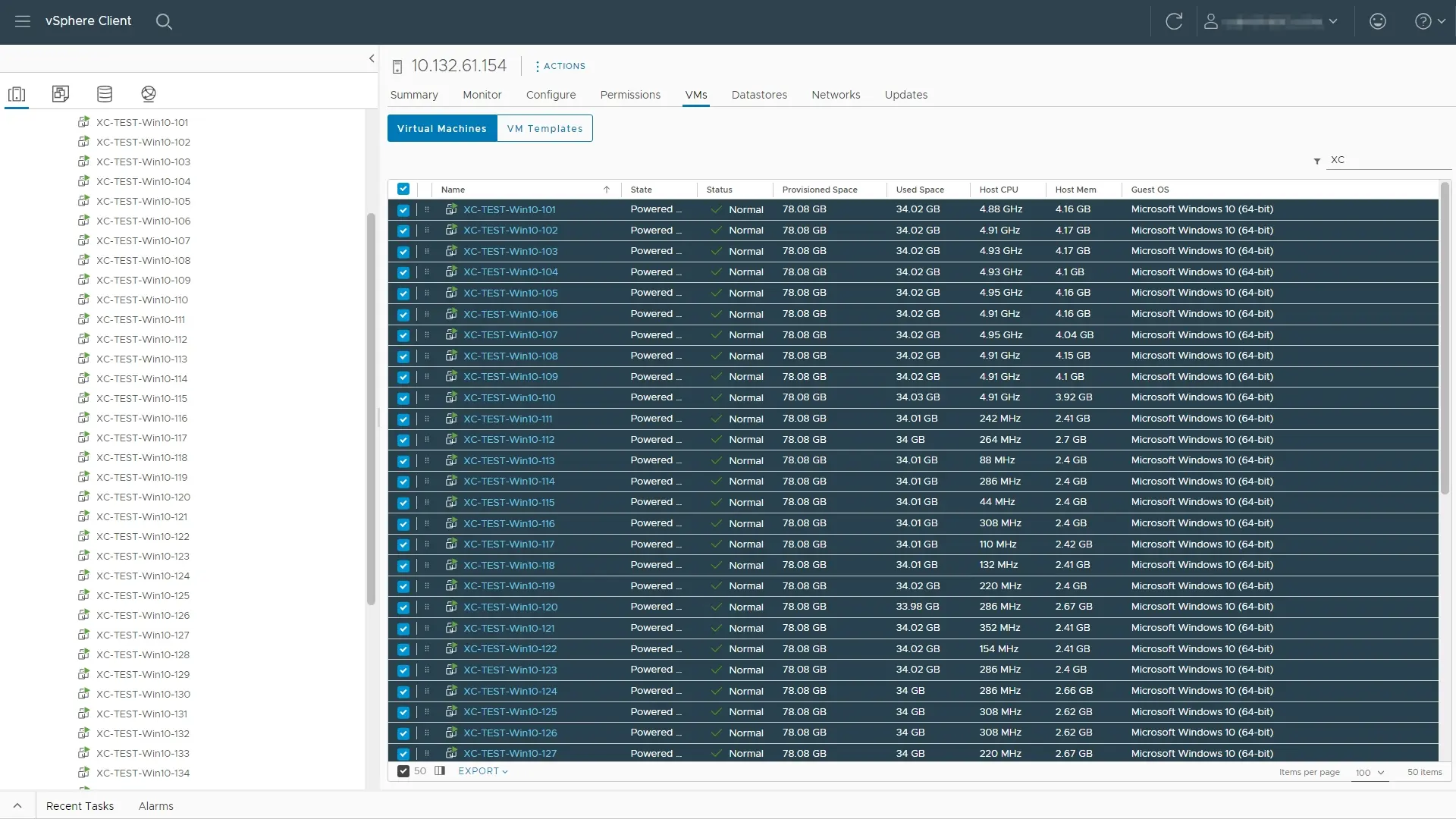Viewport: 1456px width, 819px height.
Task: Switch to Hosts and Clusters inventory view
Action: pos(17,94)
